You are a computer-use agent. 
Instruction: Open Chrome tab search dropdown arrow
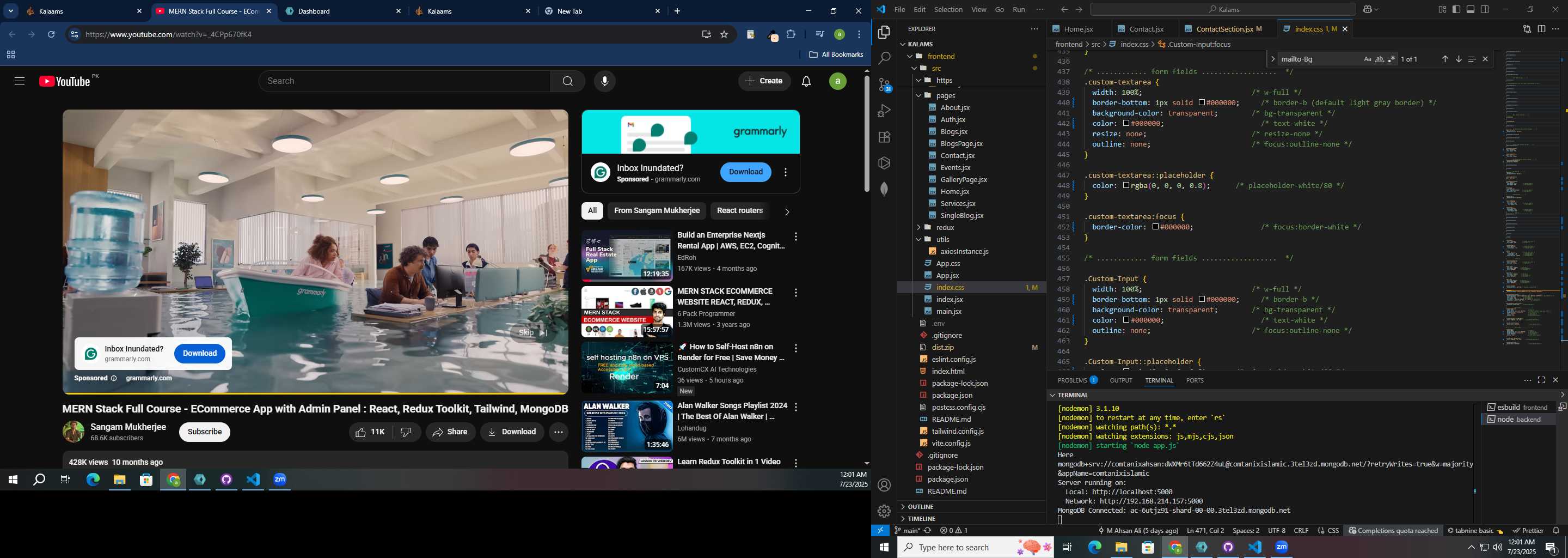point(11,11)
